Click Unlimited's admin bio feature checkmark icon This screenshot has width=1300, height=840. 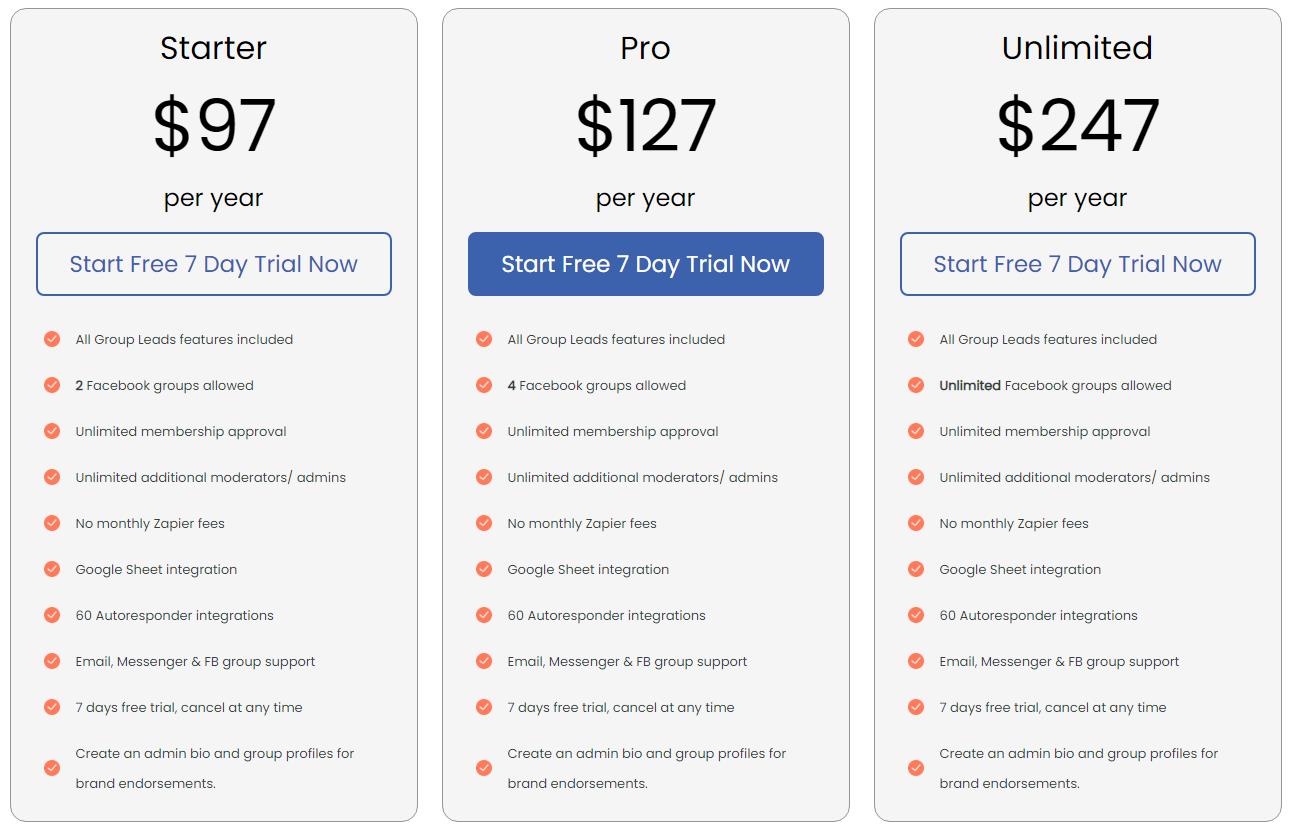(x=916, y=768)
